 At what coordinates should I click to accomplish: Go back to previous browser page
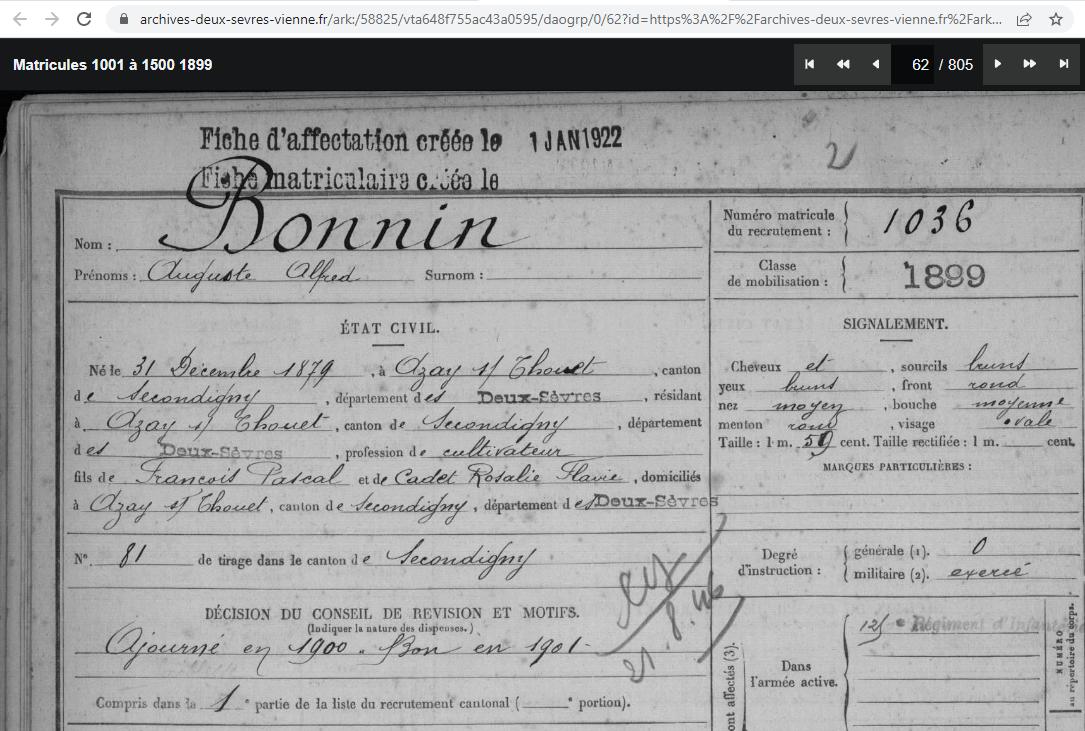[x=20, y=19]
